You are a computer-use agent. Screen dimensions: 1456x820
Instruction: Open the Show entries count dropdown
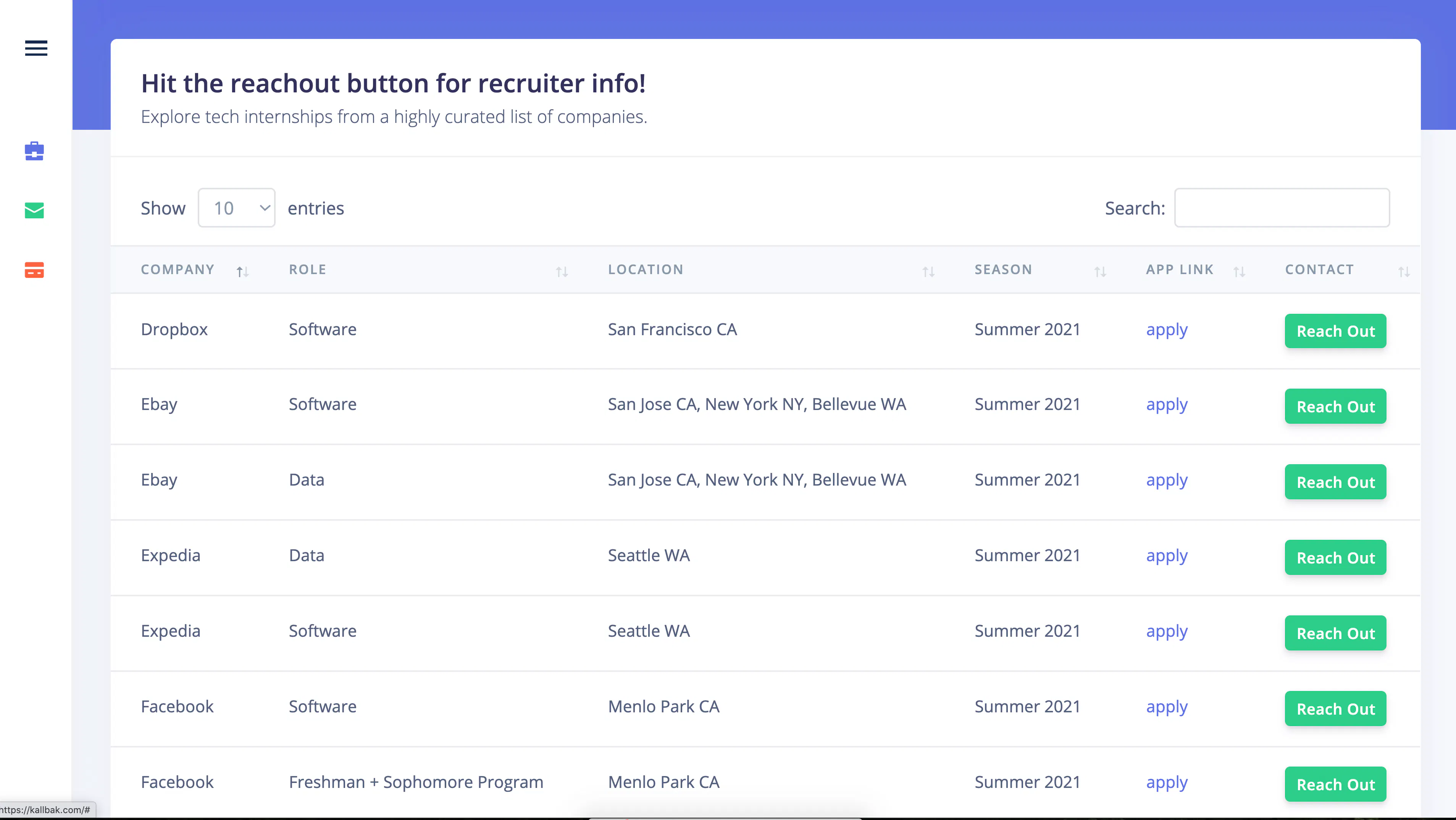[x=237, y=208]
